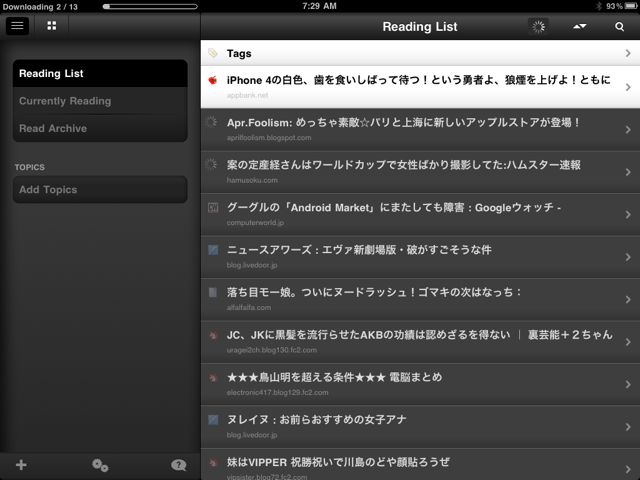Open JC、JKに黒髪 article title
The width and height of the screenshot is (640, 480).
tap(420, 335)
